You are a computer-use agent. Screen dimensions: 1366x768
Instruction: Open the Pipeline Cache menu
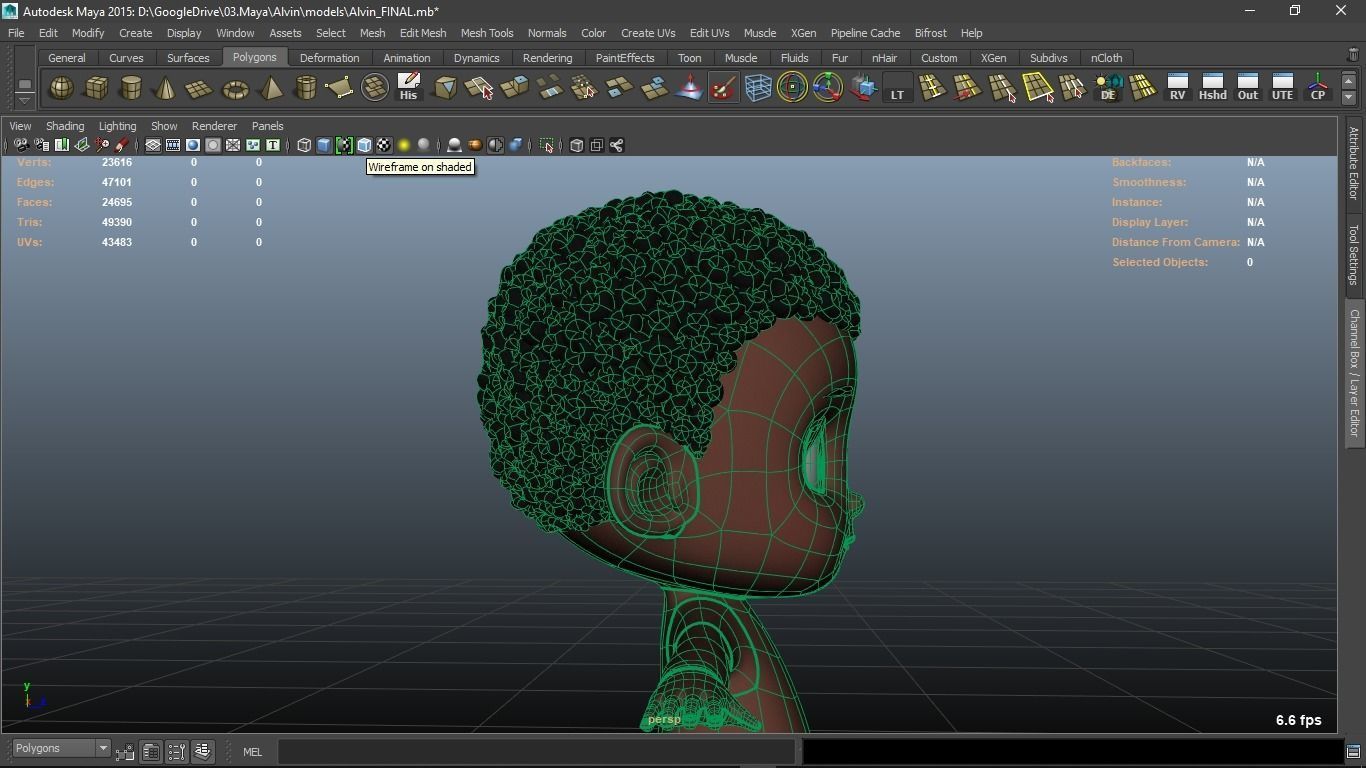pyautogui.click(x=865, y=33)
